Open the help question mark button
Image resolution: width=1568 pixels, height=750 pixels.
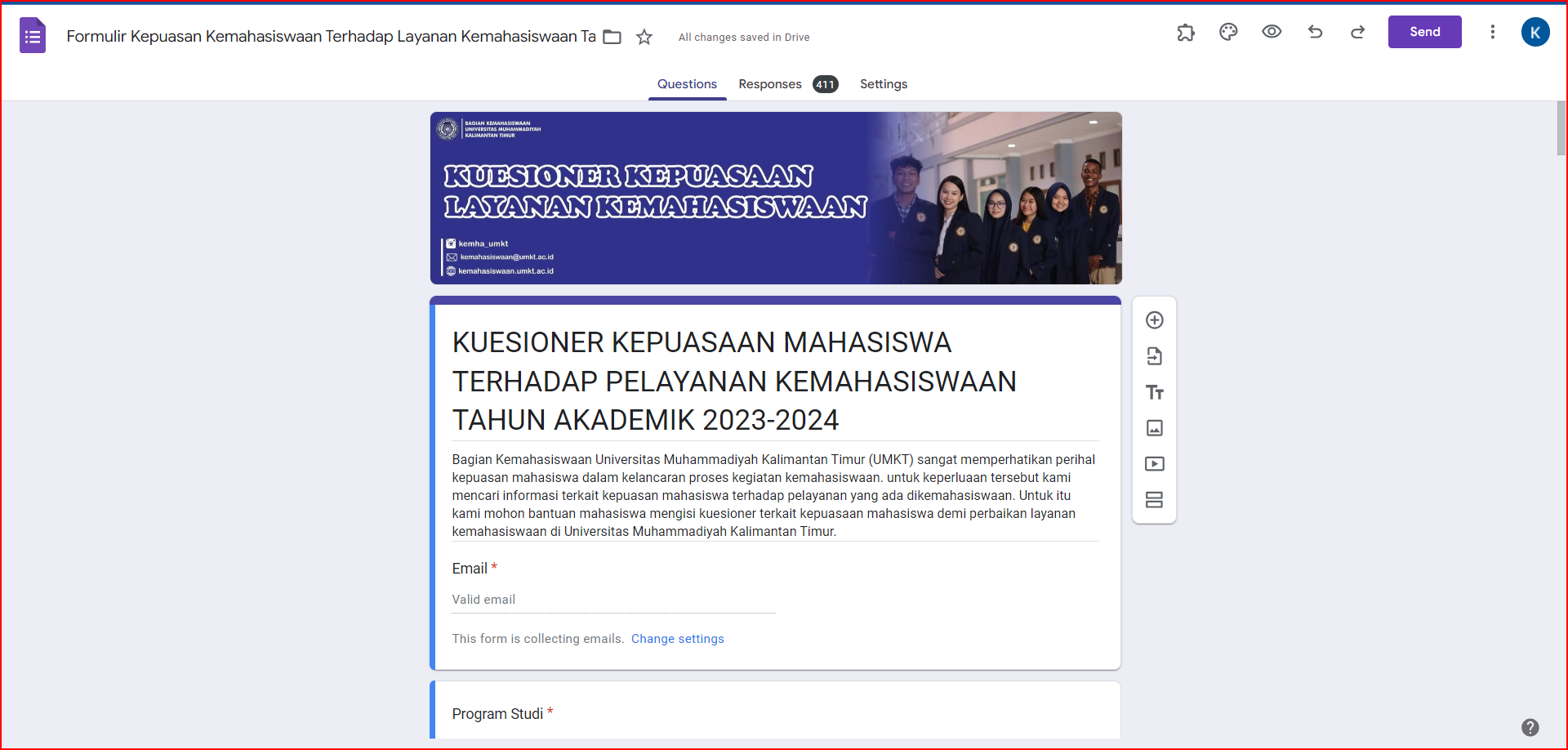1530,727
